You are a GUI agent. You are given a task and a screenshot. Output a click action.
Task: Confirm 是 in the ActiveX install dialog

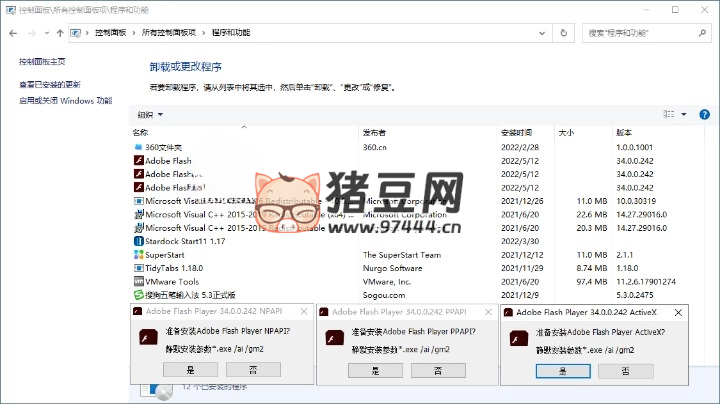click(x=562, y=370)
